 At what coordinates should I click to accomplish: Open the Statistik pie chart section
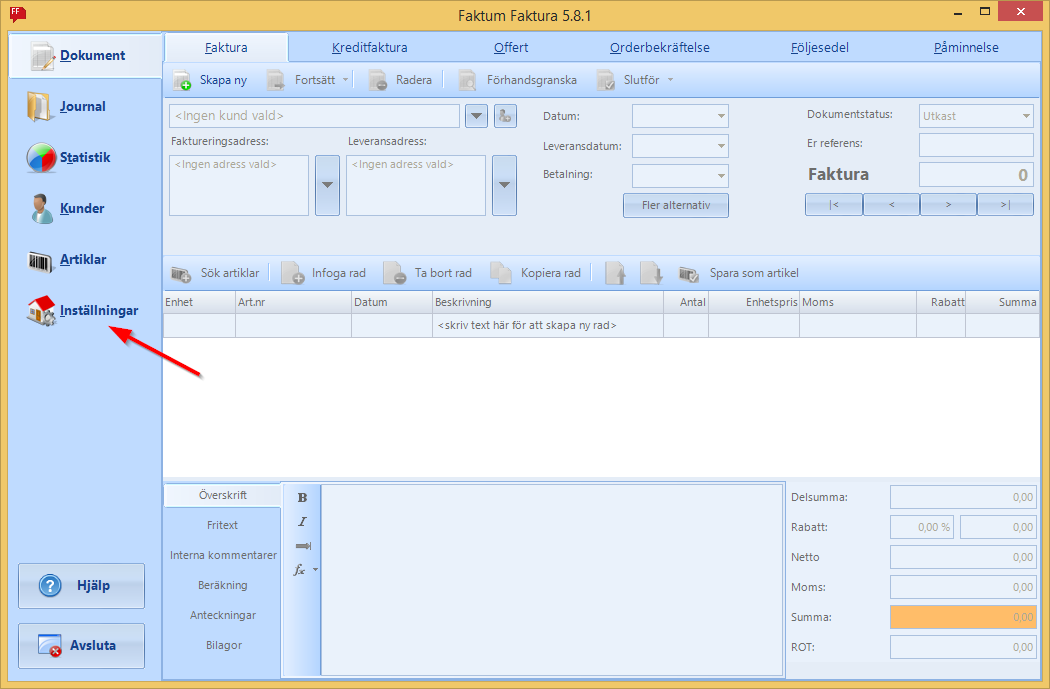coord(68,157)
